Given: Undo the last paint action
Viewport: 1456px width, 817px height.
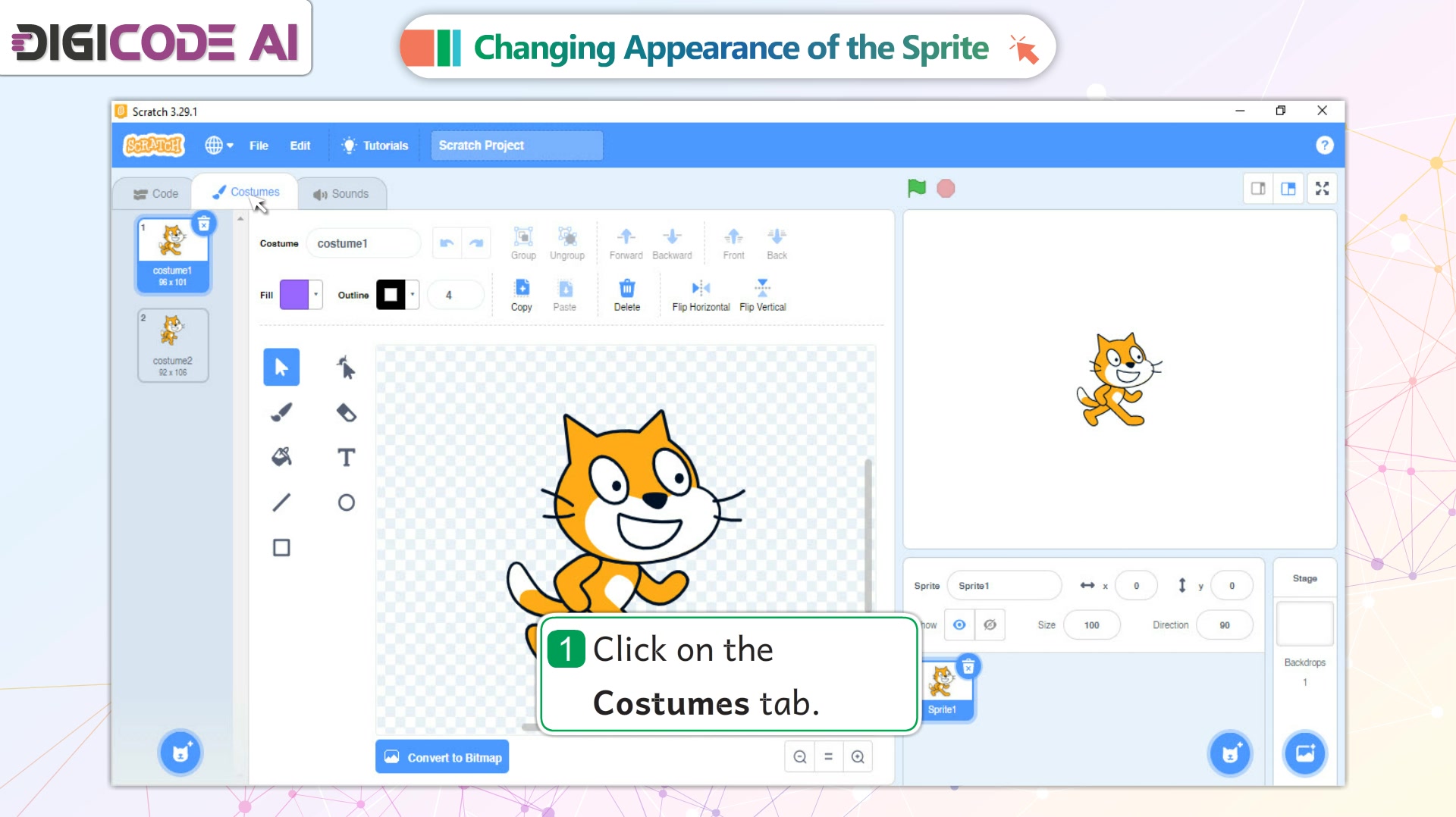Looking at the screenshot, I should coord(447,243).
